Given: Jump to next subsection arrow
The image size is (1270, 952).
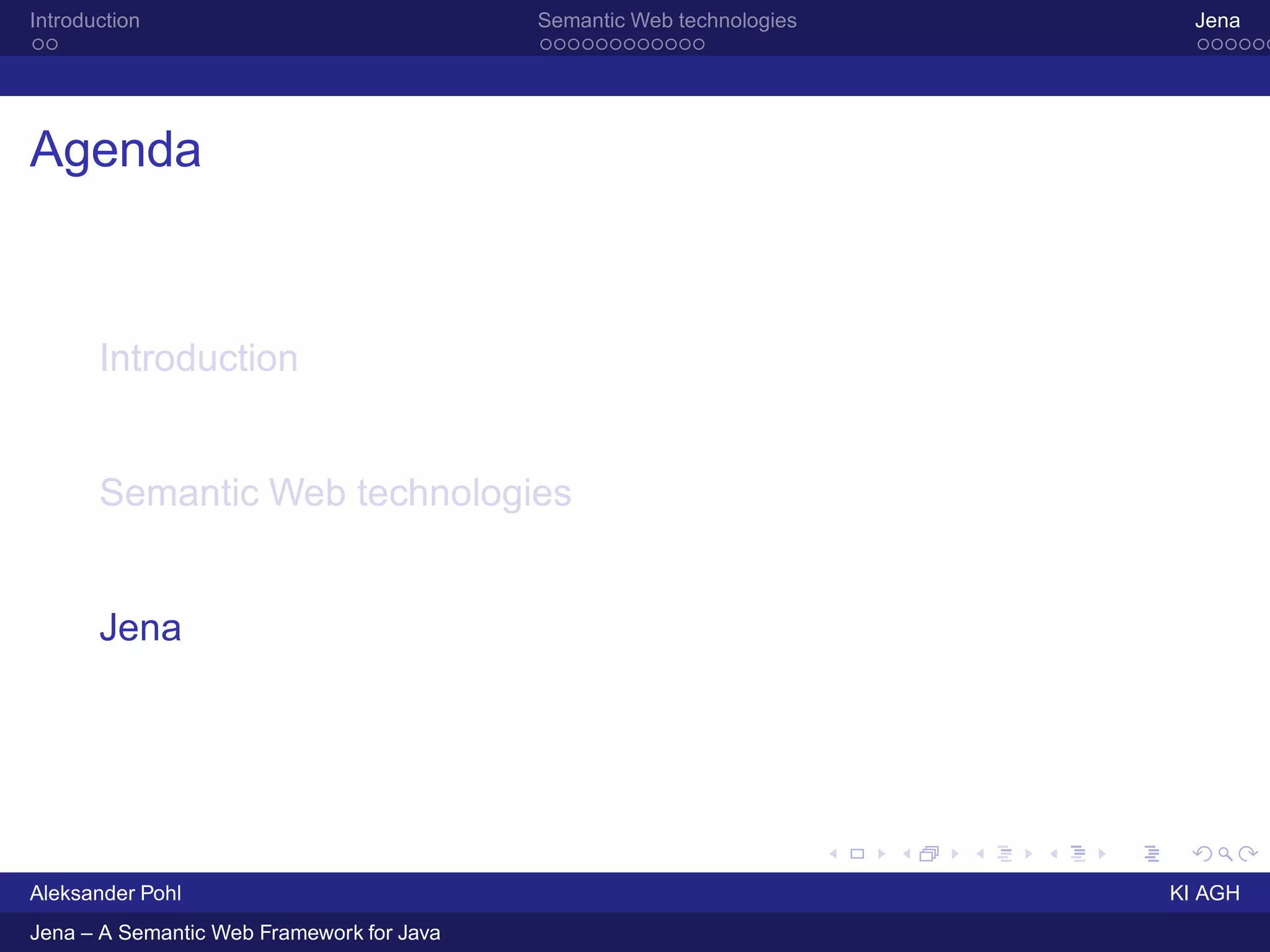Looking at the screenshot, I should point(1028,854).
